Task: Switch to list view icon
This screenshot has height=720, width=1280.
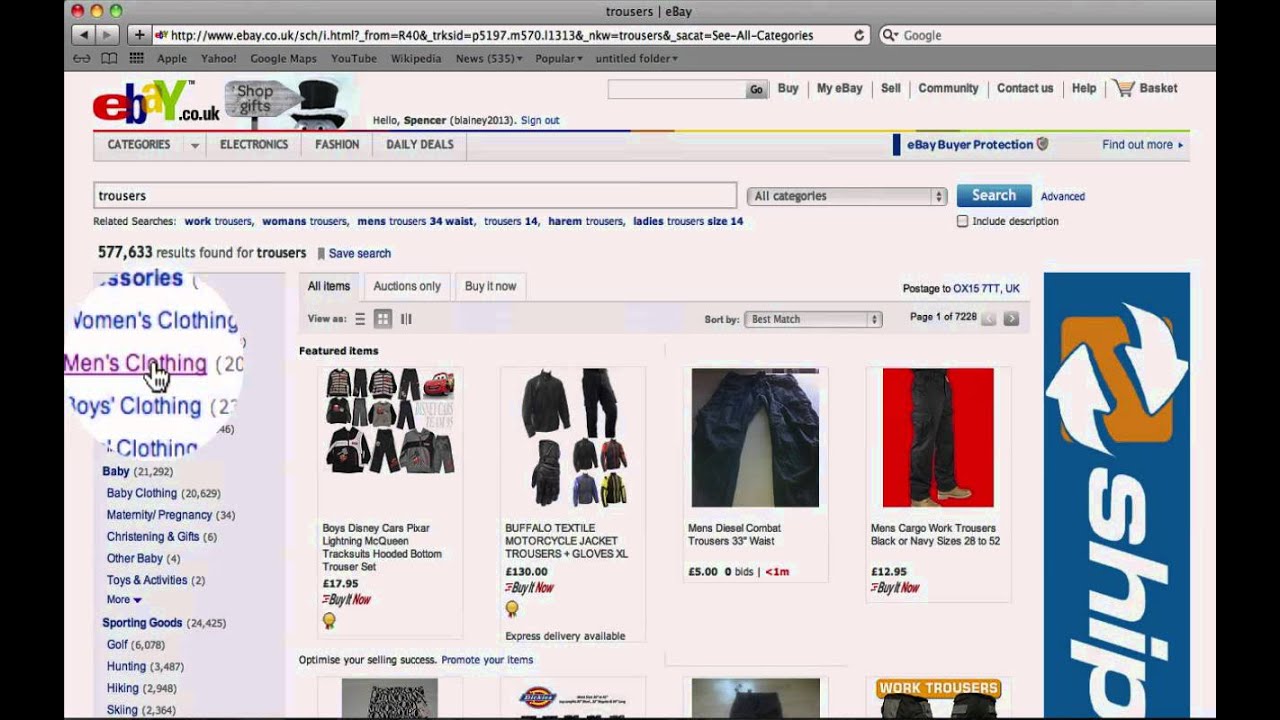Action: [360, 319]
